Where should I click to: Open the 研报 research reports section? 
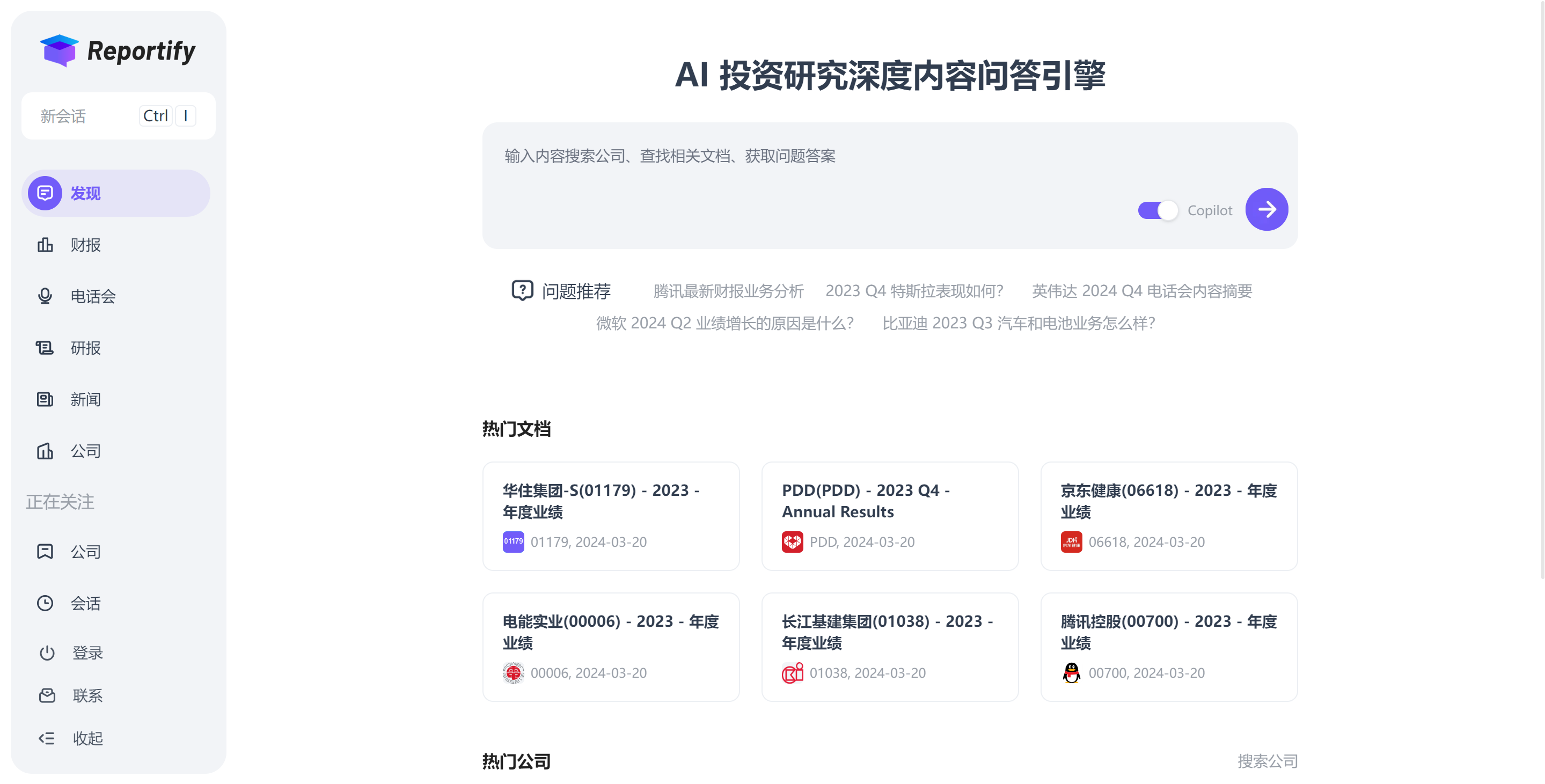[x=86, y=348]
